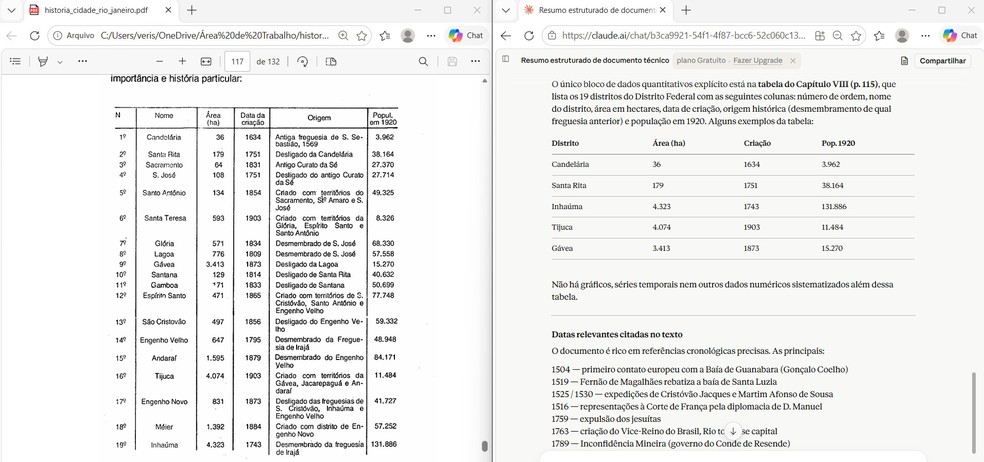This screenshot has width=984, height=462.
Task: Open a new tab in Claude browser window
Action: (686, 10)
